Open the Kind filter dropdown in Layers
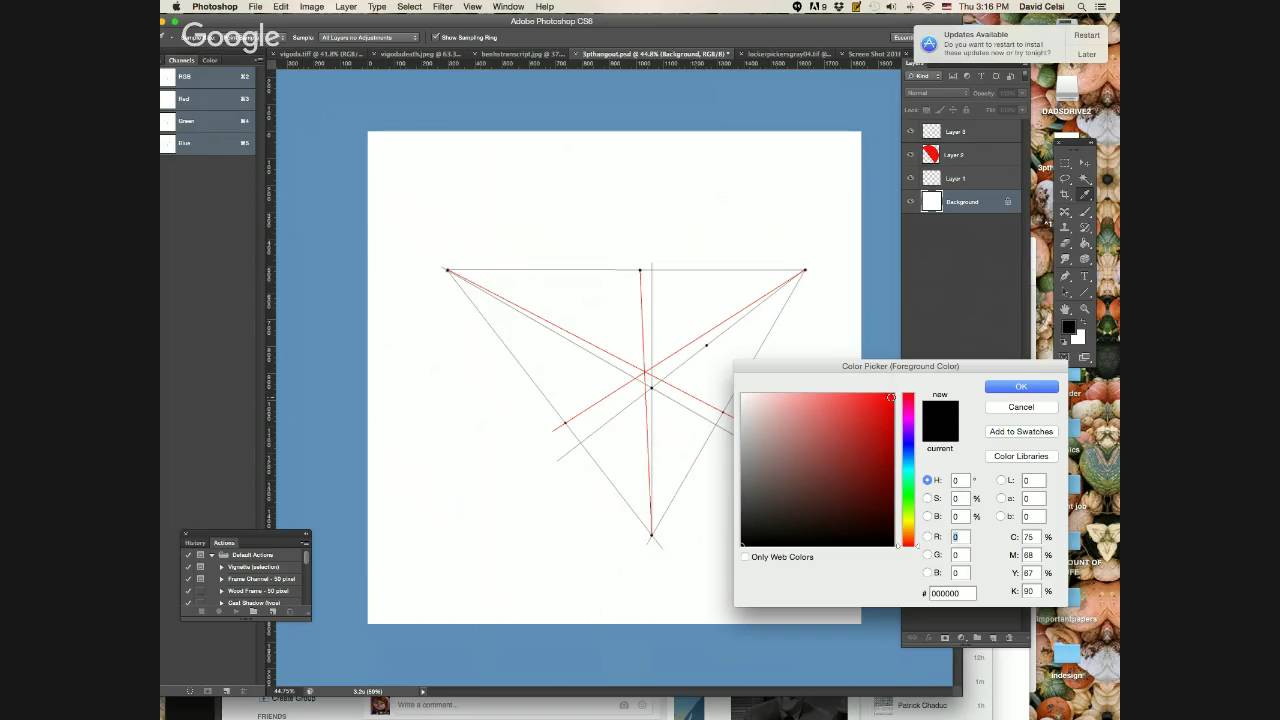This screenshot has width=1280, height=720. tap(923, 76)
